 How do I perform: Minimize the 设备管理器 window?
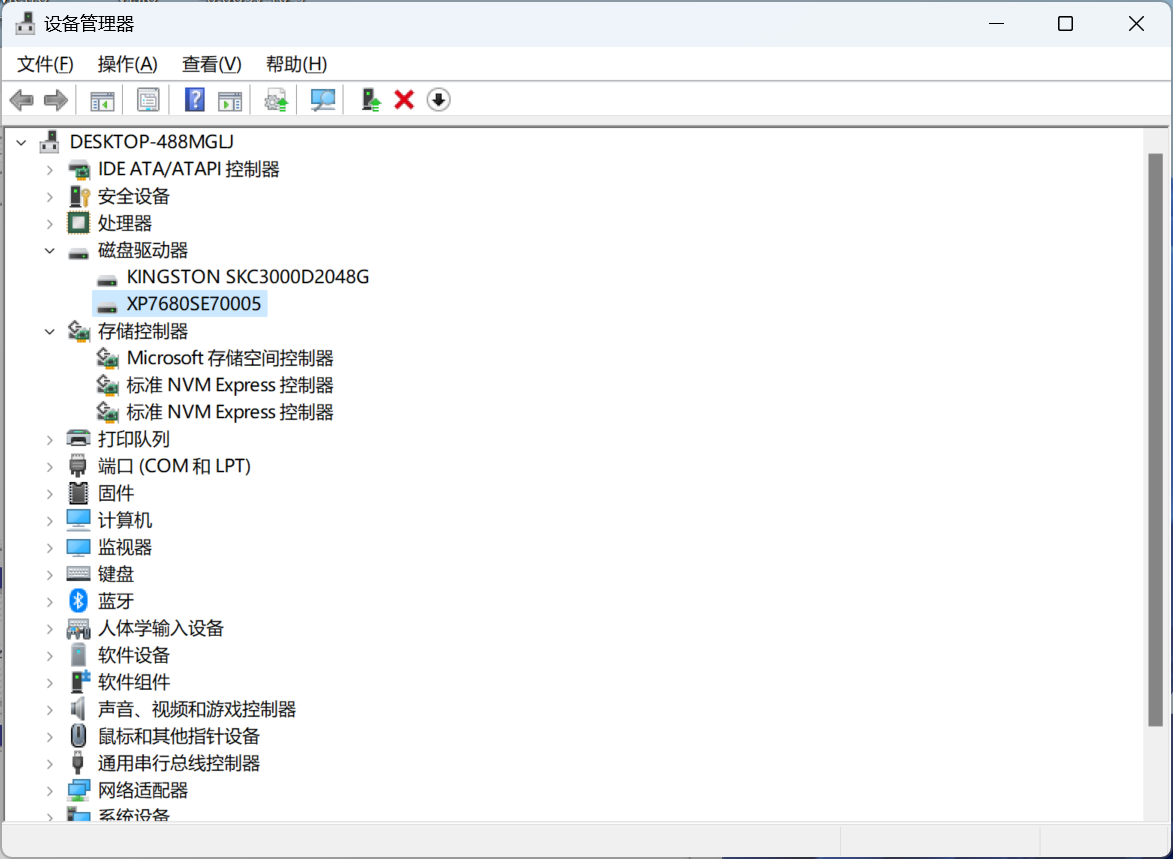[x=996, y=24]
